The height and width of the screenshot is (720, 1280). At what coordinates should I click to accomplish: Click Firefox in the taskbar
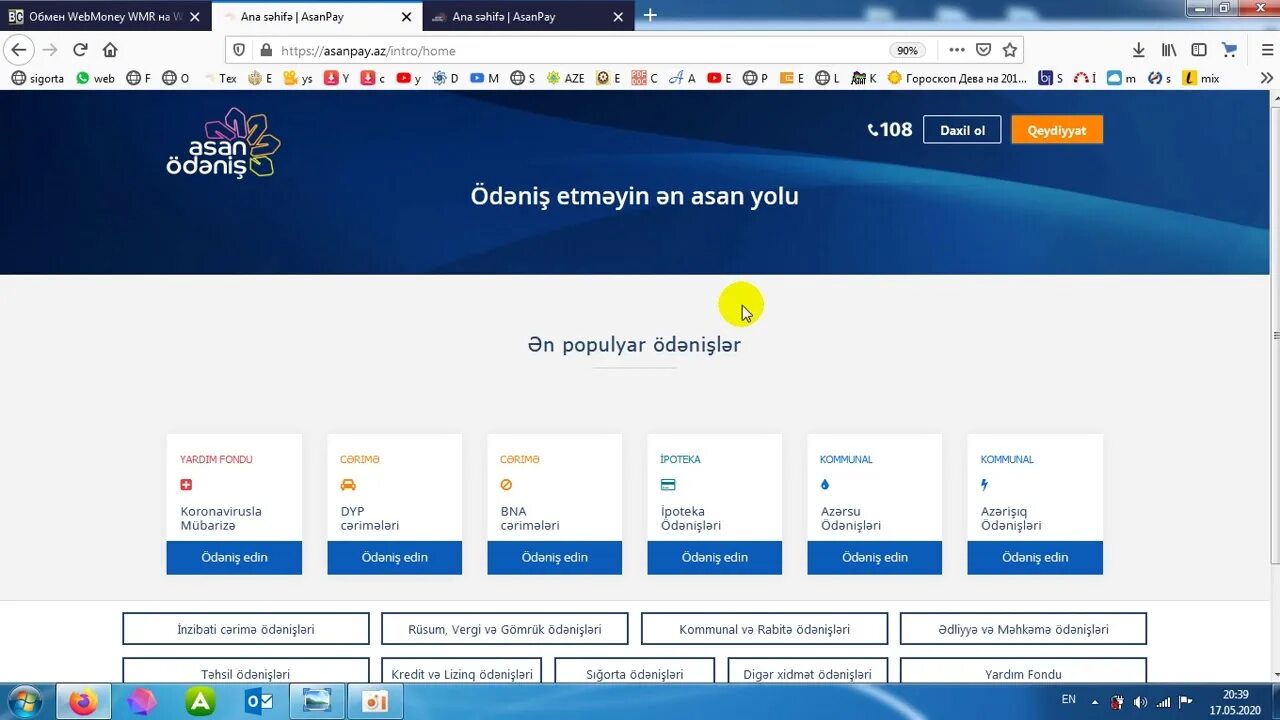point(83,702)
